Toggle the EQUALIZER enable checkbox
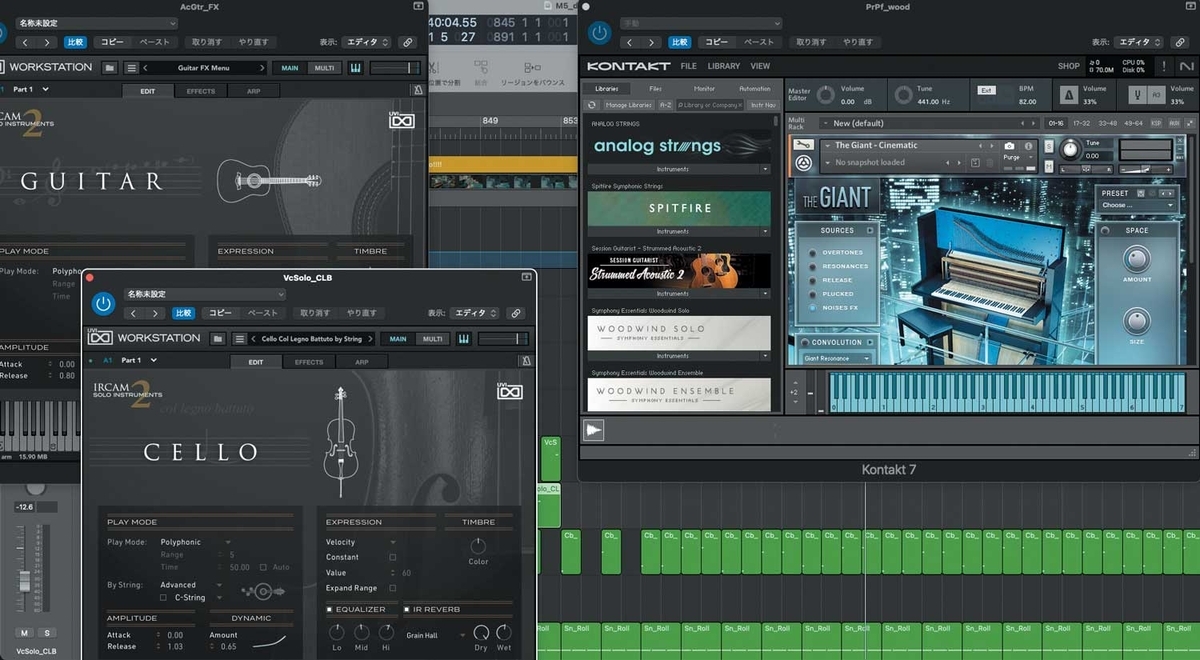Image resolution: width=1200 pixels, height=660 pixels. [x=329, y=609]
